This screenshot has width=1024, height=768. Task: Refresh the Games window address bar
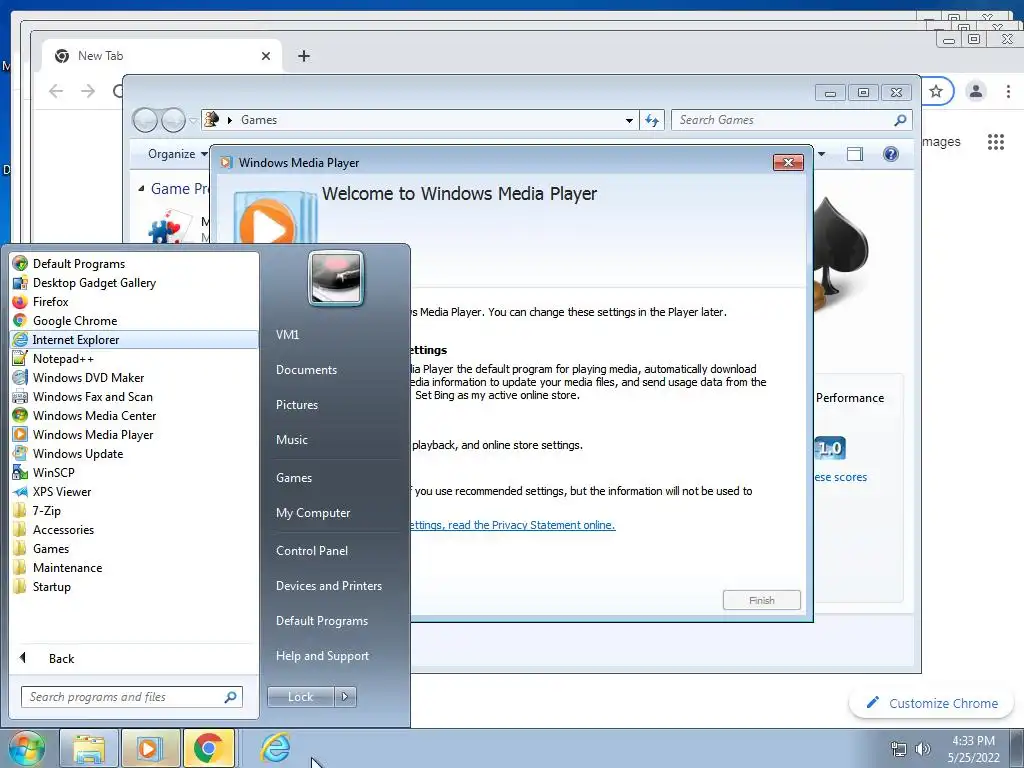(x=652, y=120)
